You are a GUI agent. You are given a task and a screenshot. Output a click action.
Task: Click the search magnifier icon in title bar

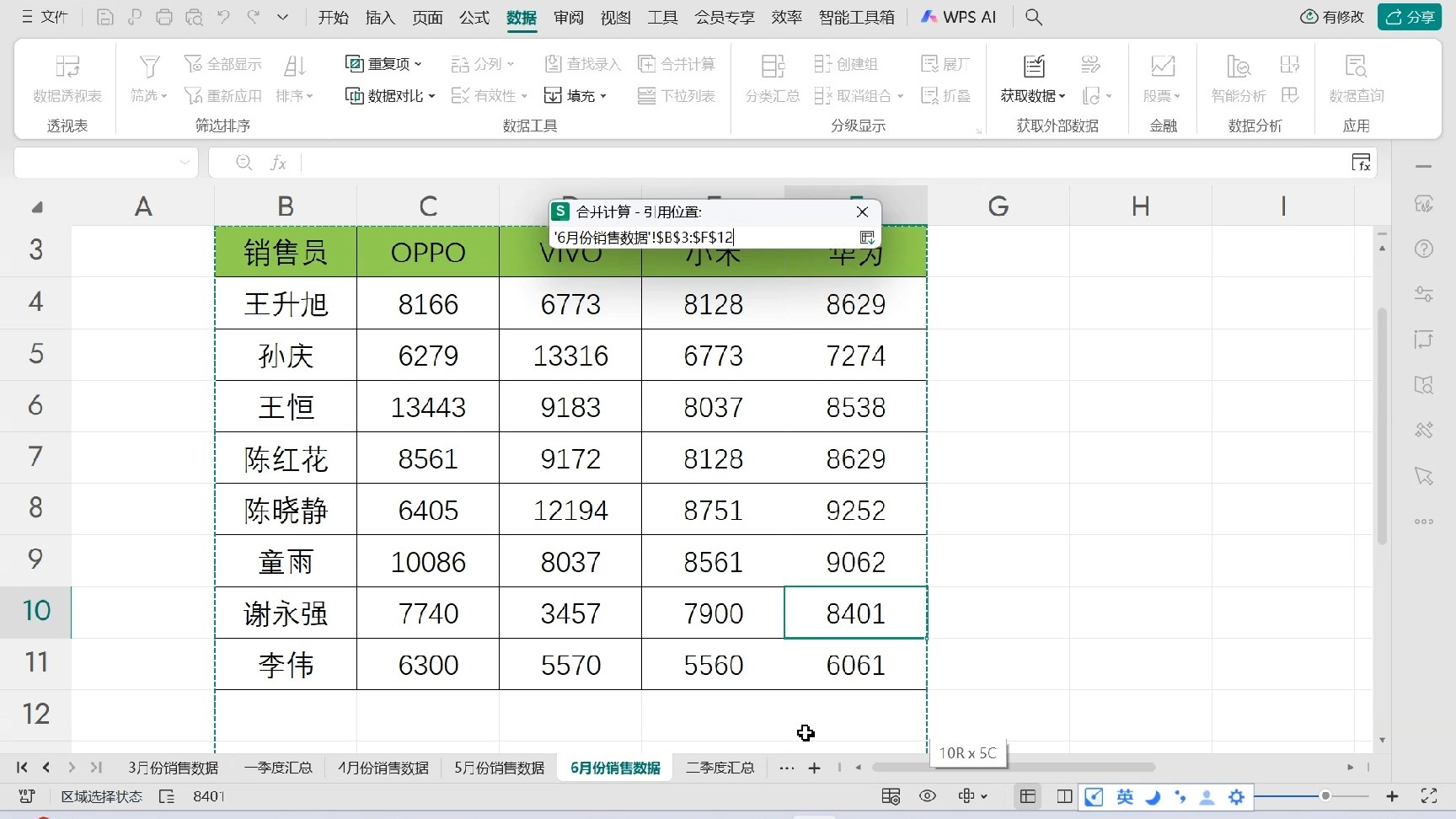tap(1034, 17)
